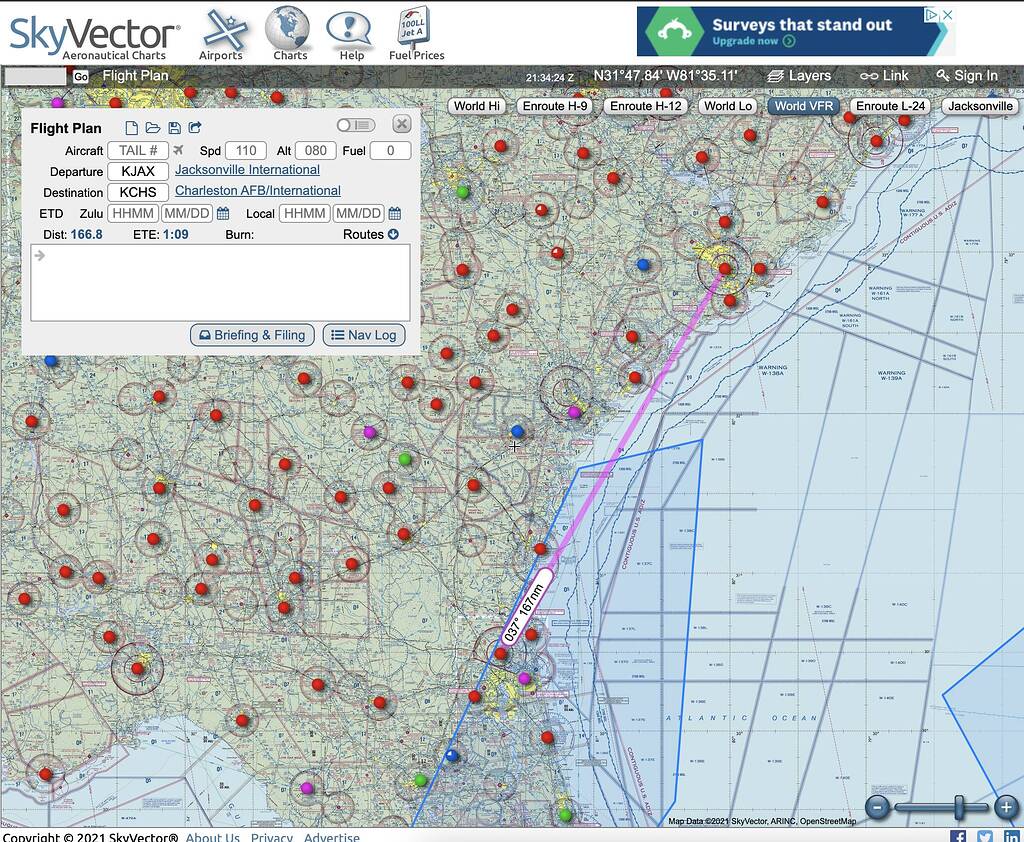Switch to the Jacksonville chart tab
Viewport: 1024px width, 842px height.
[x=978, y=105]
